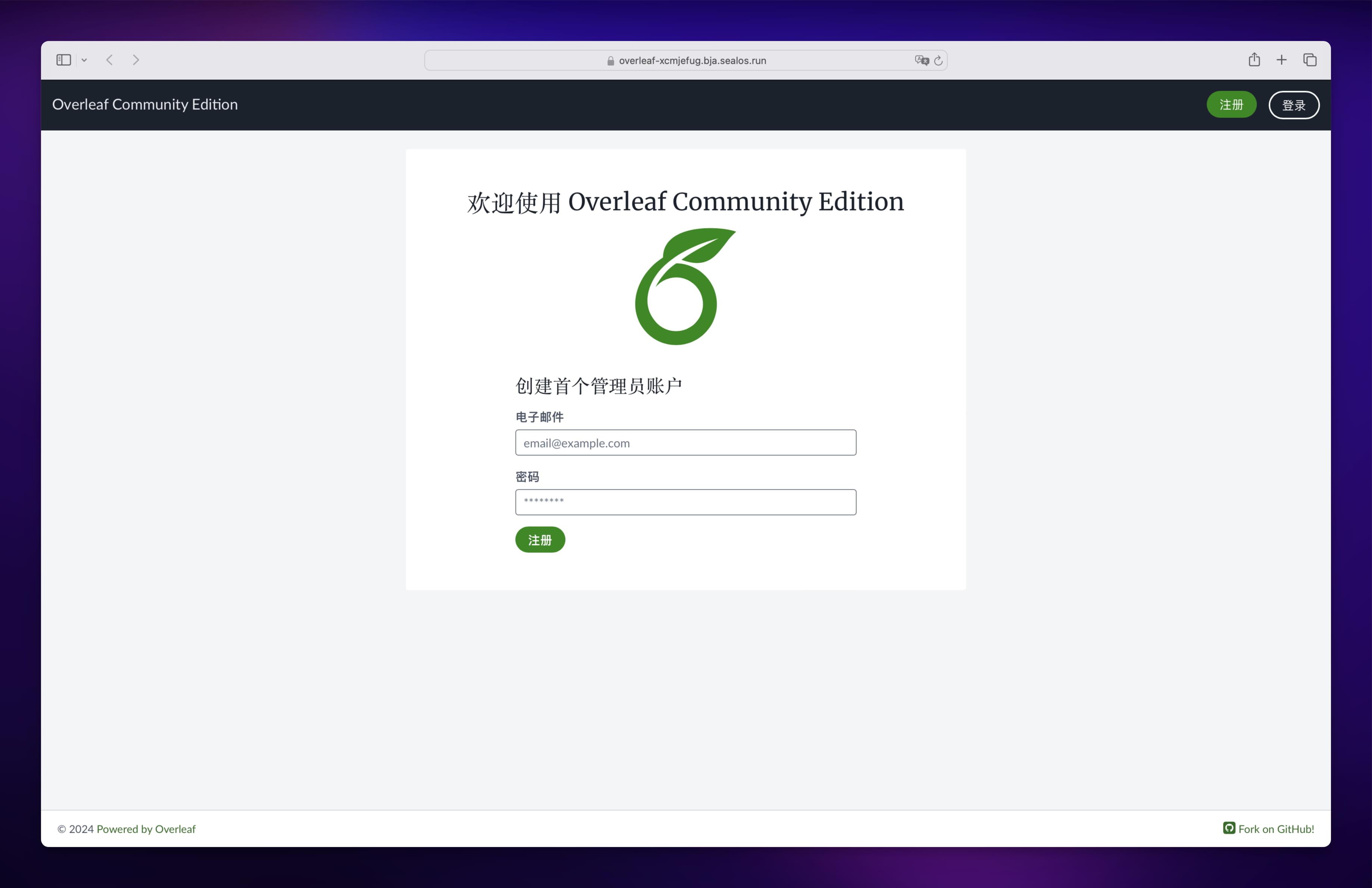Image resolution: width=1372 pixels, height=888 pixels.
Task: Reload the page with the refresh icon
Action: coord(938,60)
